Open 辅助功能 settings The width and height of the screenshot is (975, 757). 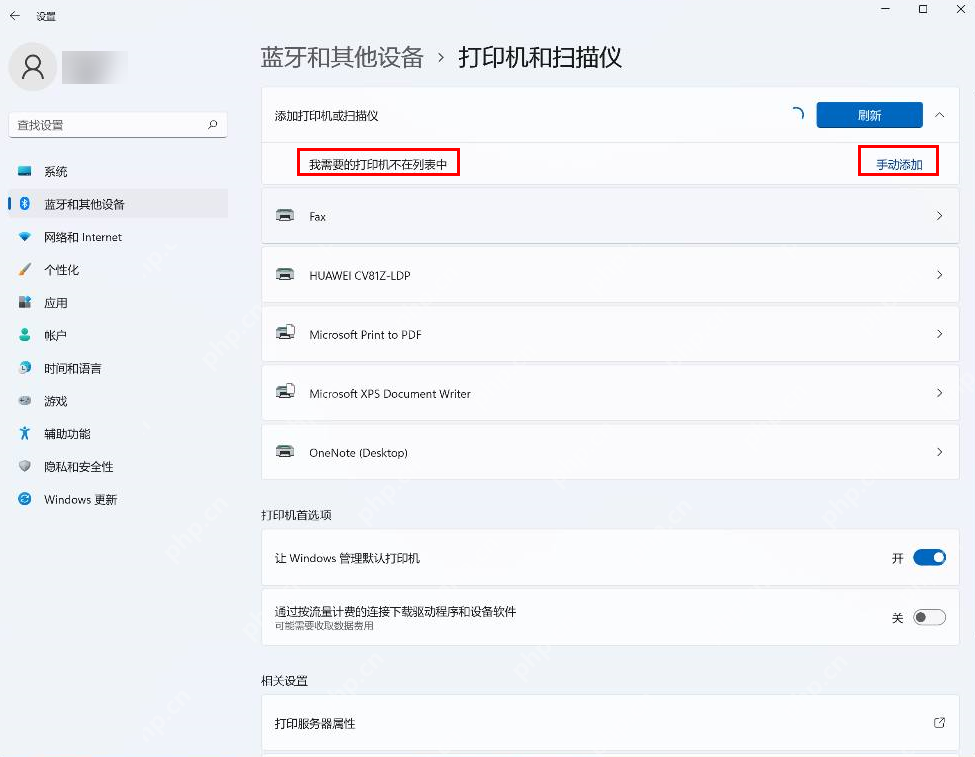tap(118, 434)
